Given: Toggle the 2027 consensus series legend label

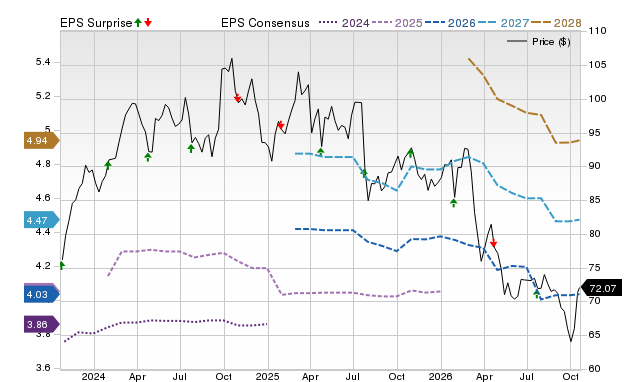Looking at the screenshot, I should click(515, 23).
